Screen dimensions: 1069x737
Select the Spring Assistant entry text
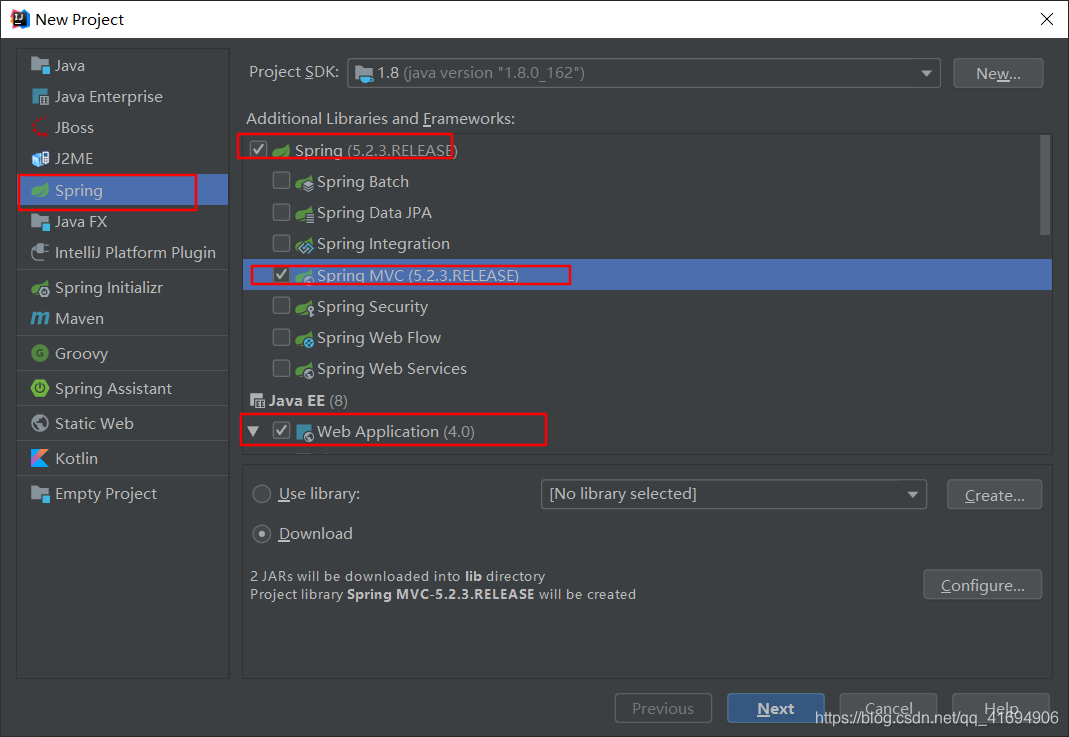pos(113,389)
